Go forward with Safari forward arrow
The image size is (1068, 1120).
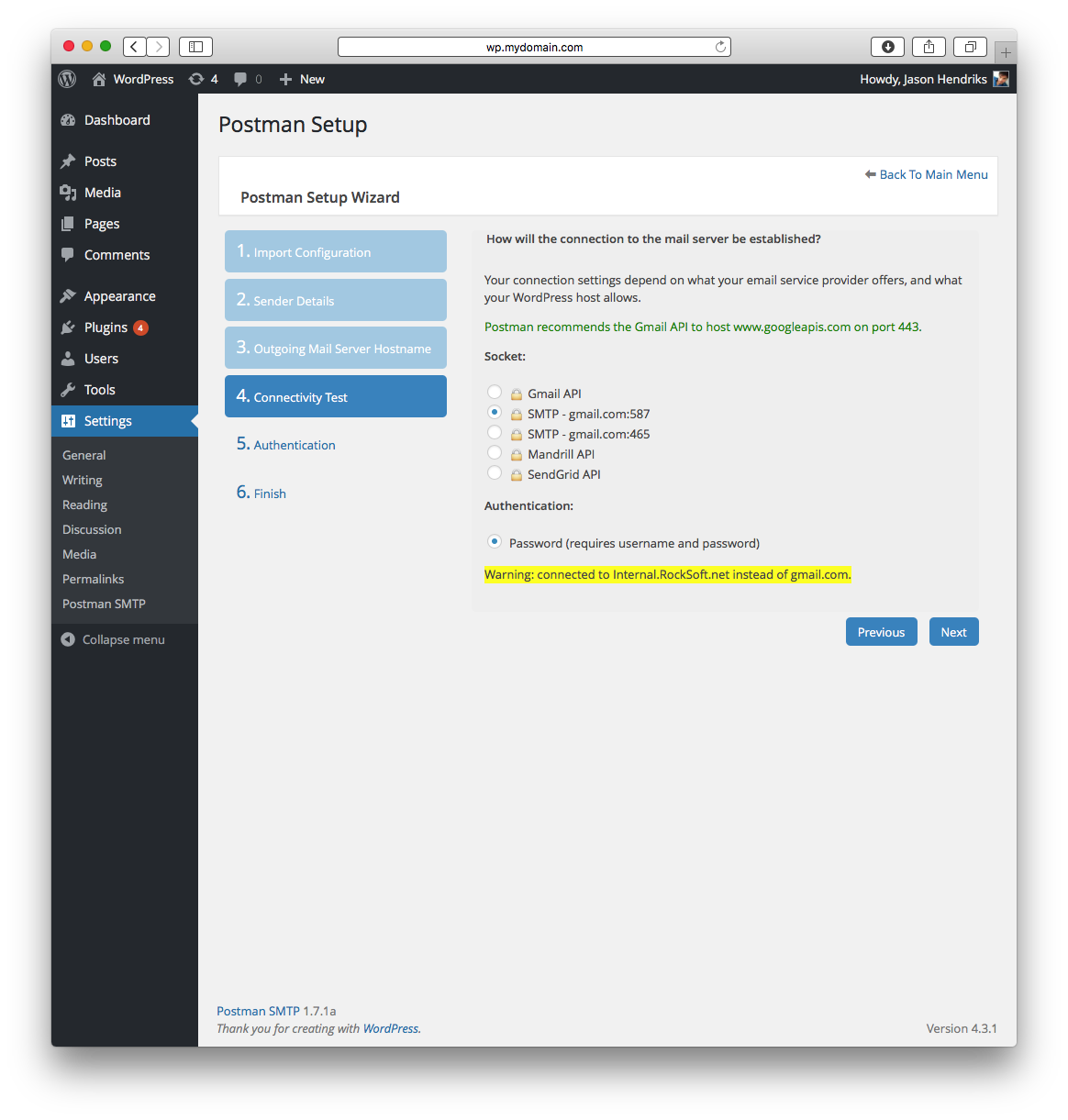coord(158,47)
